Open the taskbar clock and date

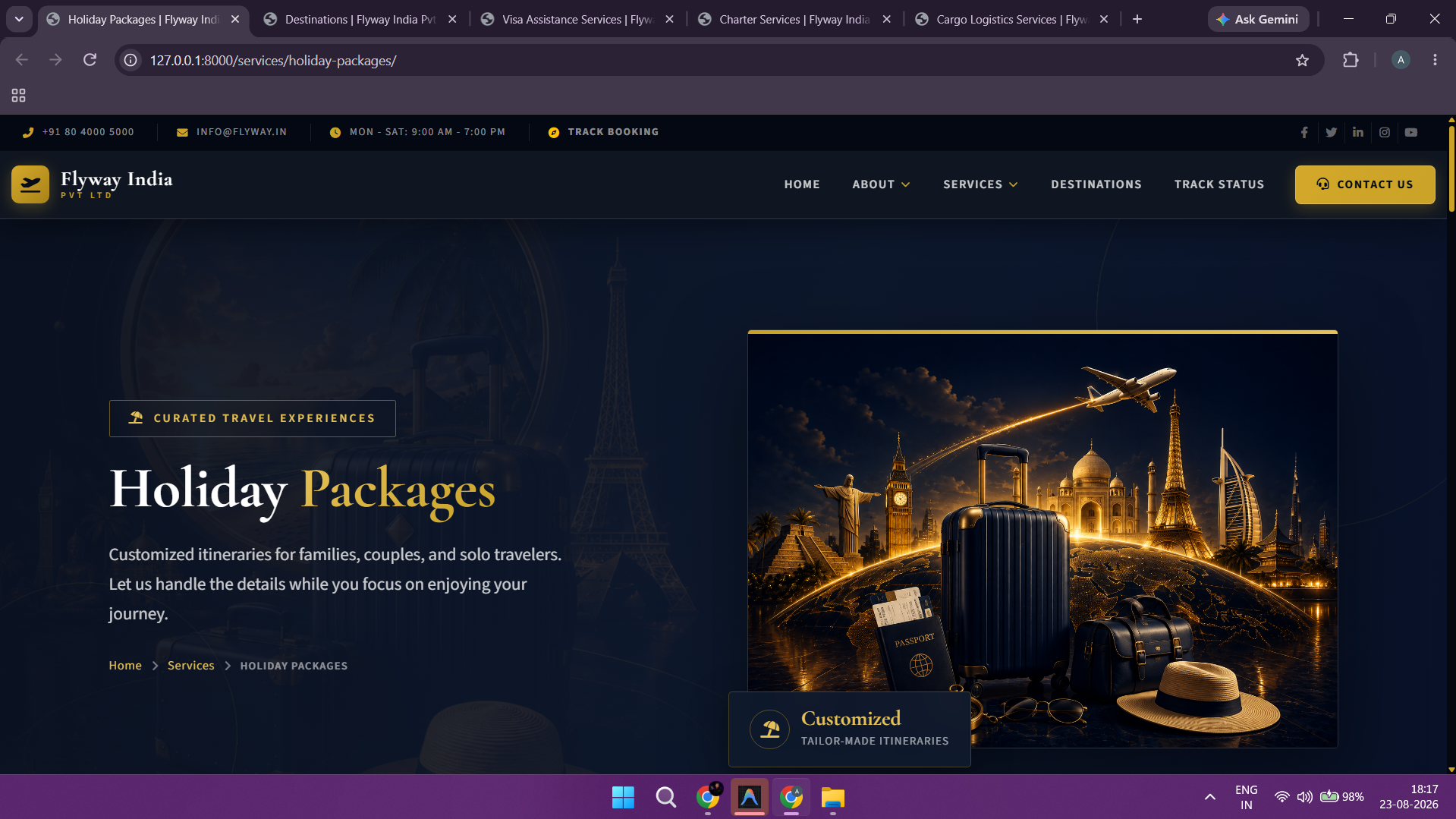pyautogui.click(x=1409, y=797)
